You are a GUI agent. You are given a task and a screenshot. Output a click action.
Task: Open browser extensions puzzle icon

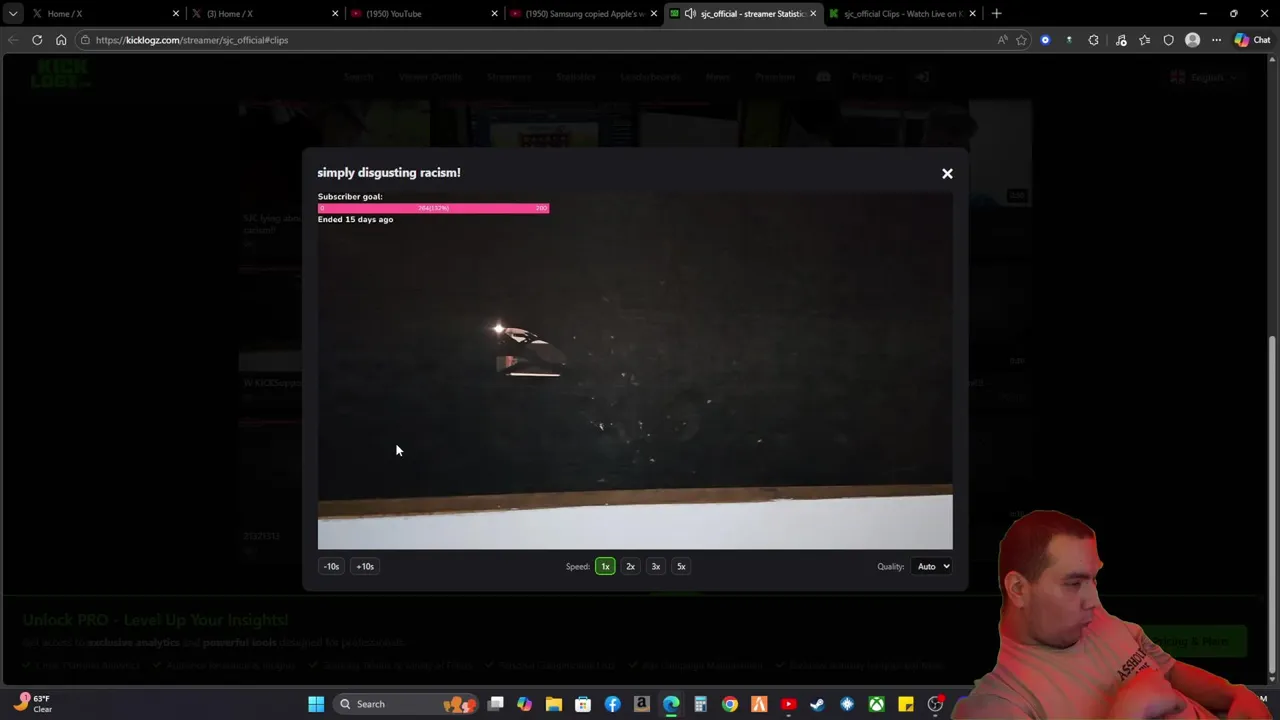1093,40
